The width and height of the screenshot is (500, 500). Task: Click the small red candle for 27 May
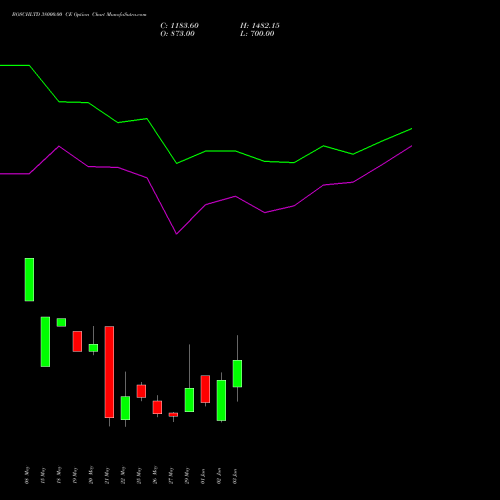(173, 415)
